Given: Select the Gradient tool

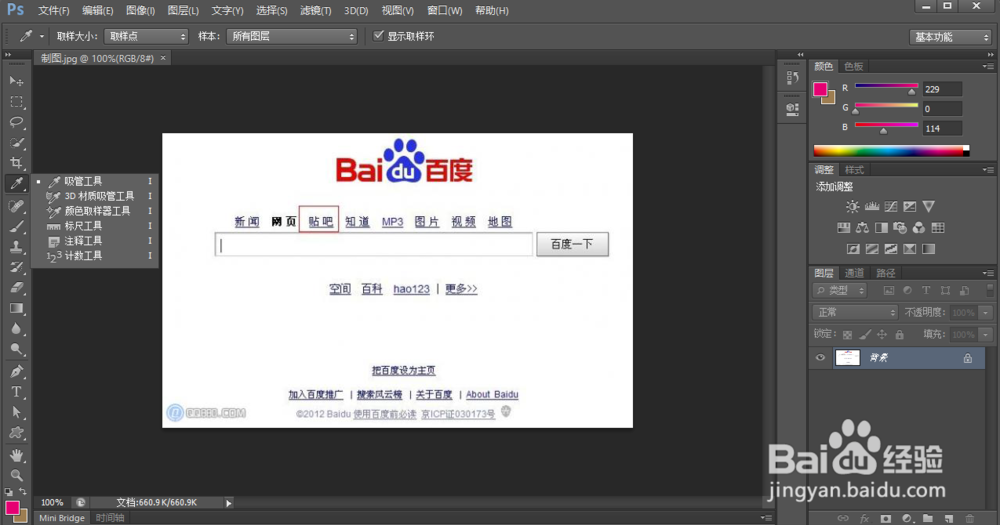Looking at the screenshot, I should point(17,308).
